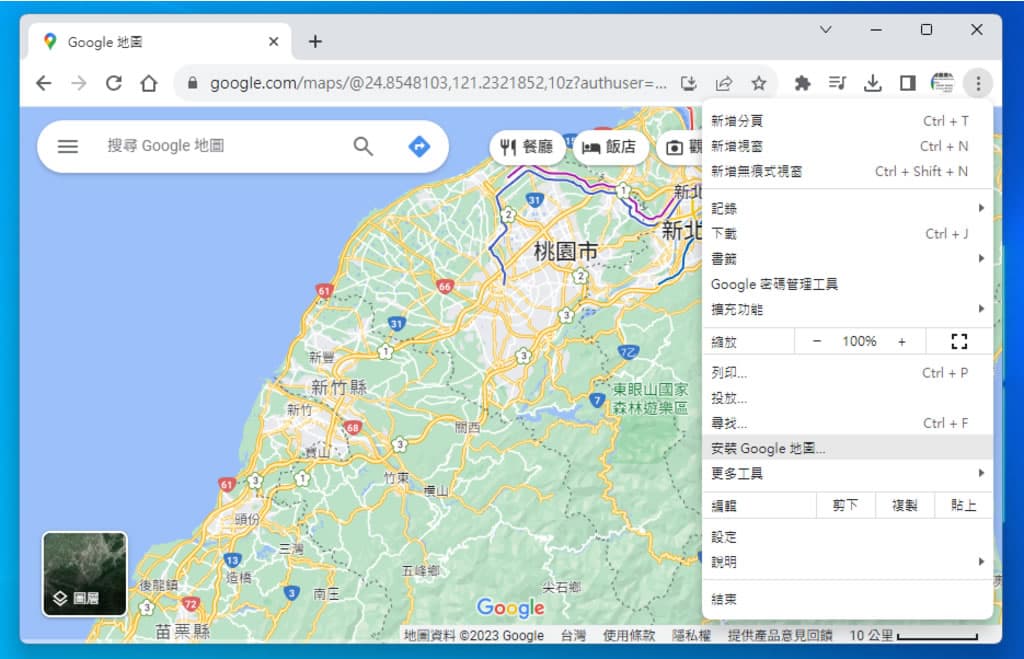Image resolution: width=1024 pixels, height=659 pixels.
Task: Click the profile avatar in toolbar
Action: click(x=942, y=83)
